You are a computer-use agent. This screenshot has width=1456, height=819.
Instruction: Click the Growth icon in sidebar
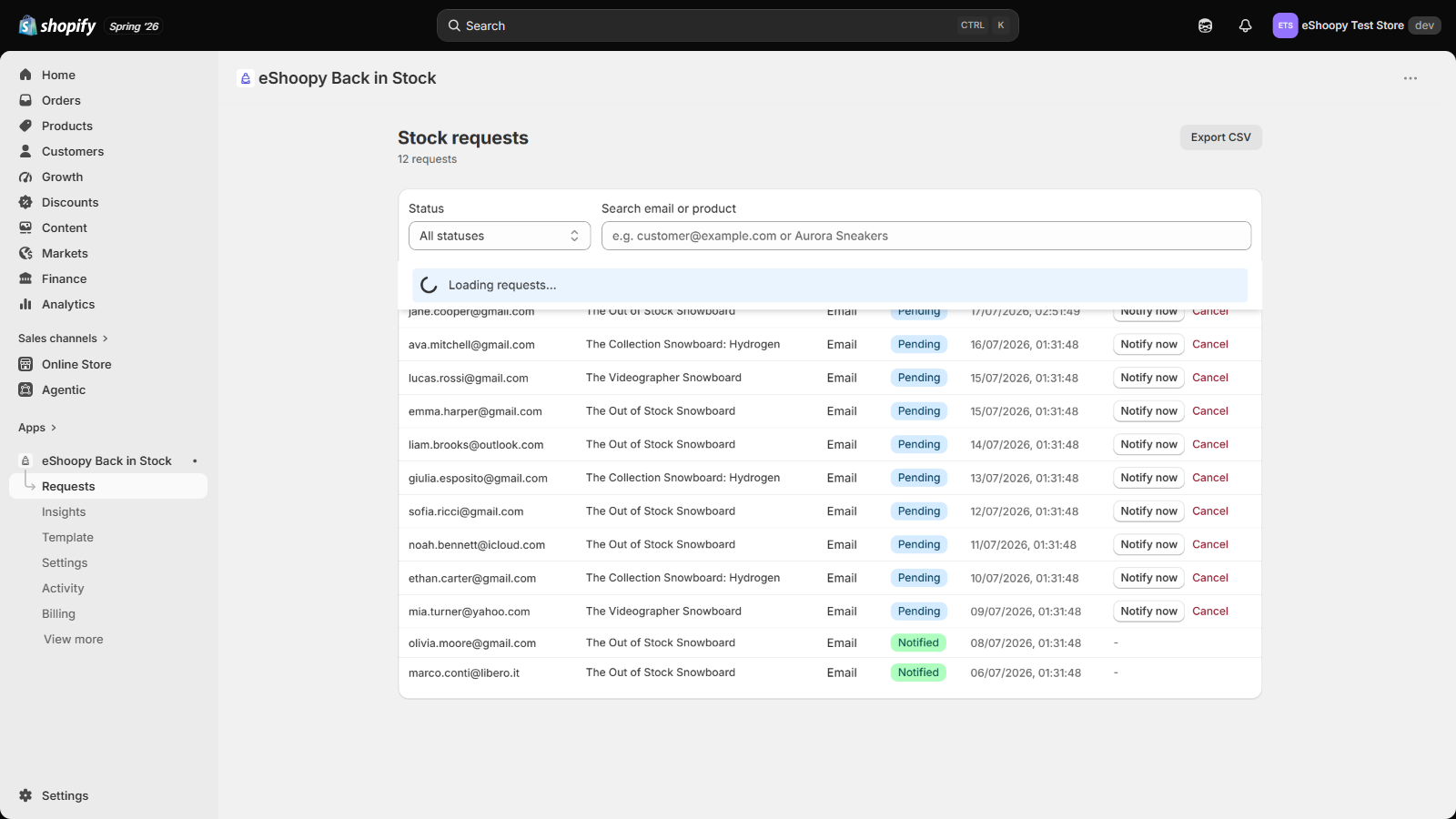25,177
